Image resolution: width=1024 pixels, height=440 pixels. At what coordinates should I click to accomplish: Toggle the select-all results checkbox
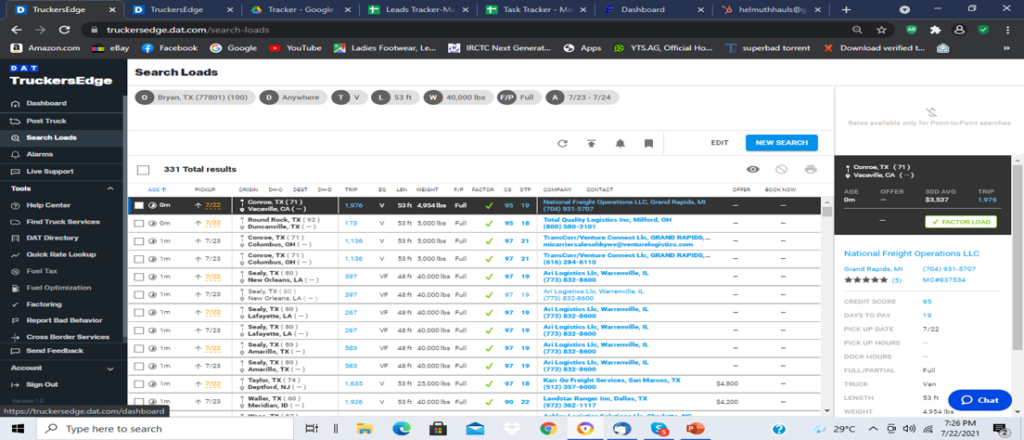(143, 170)
